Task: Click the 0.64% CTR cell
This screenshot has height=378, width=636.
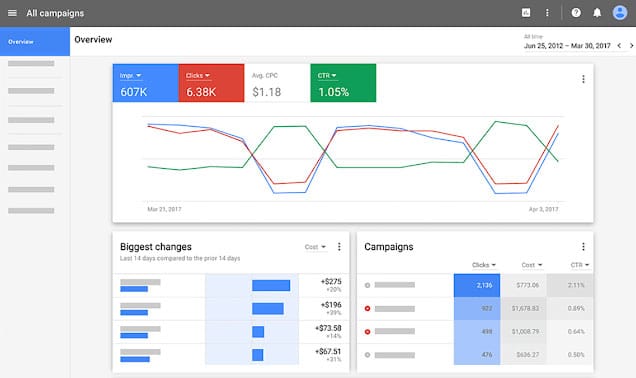Action: 570,332
